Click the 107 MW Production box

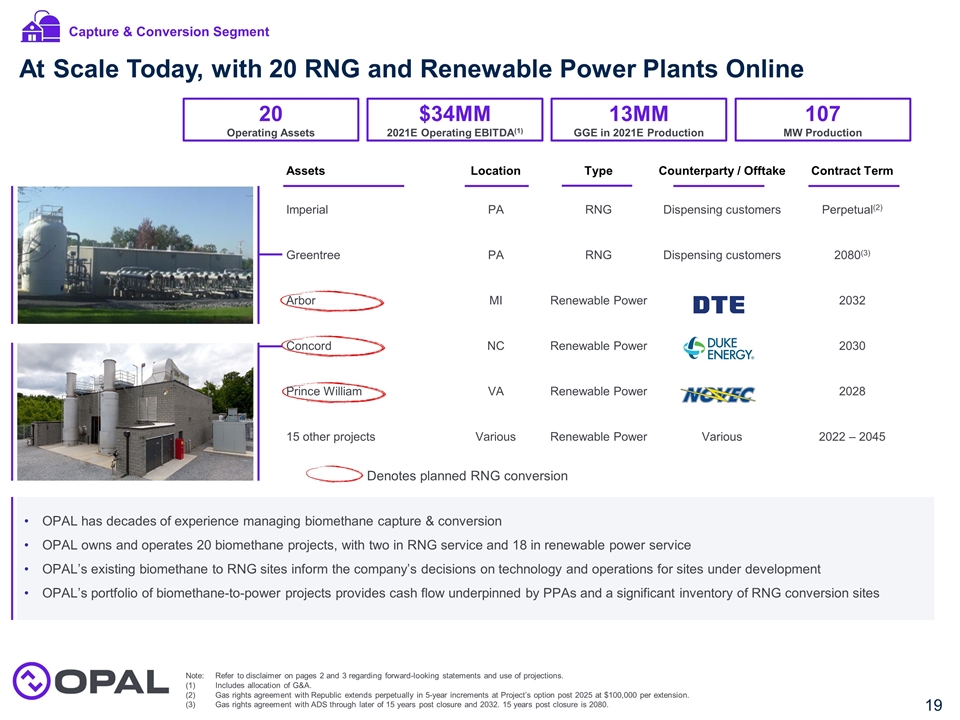point(822,119)
